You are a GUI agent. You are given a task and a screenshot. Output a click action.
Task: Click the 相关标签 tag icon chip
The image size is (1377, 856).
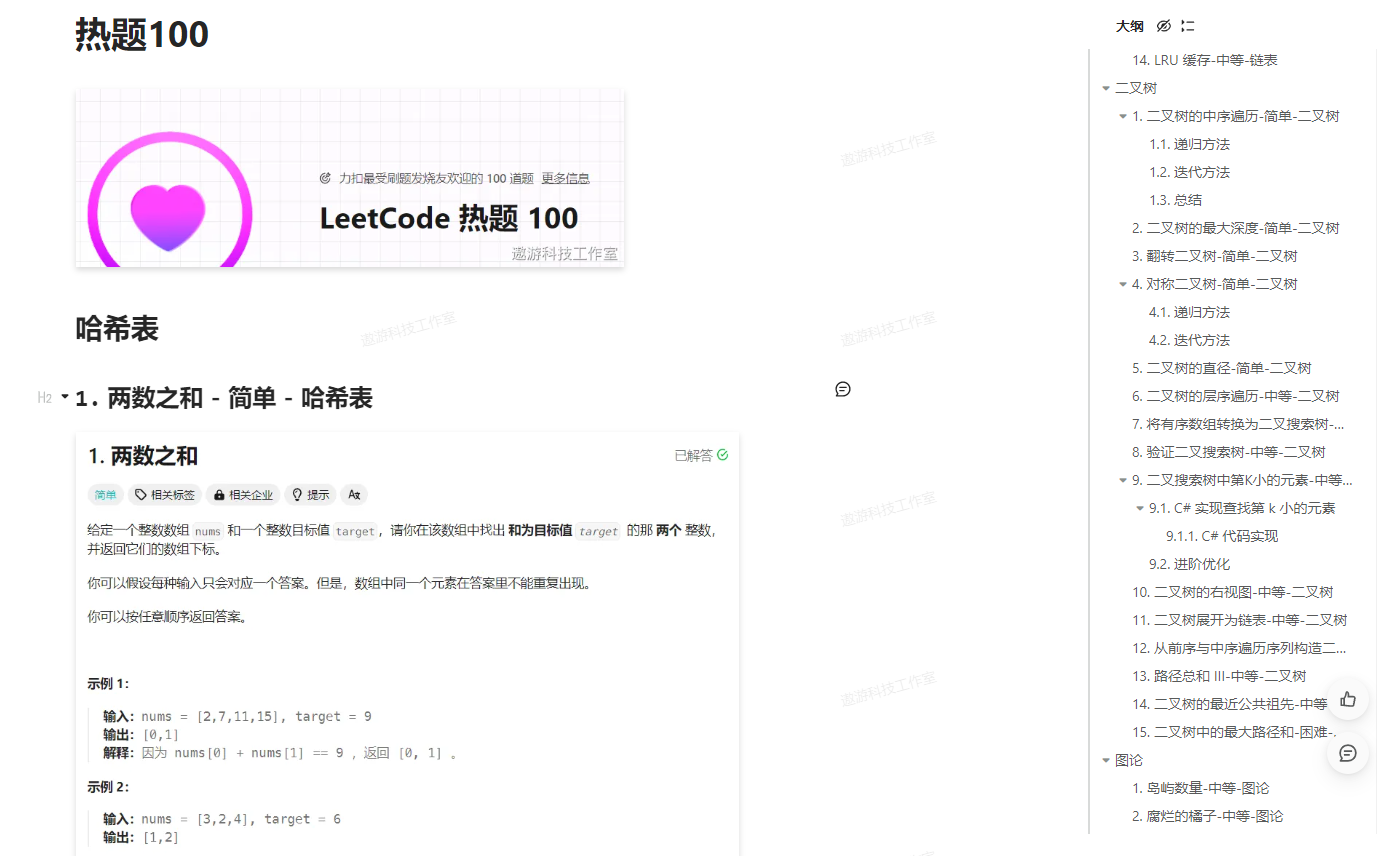pyautogui.click(x=165, y=495)
